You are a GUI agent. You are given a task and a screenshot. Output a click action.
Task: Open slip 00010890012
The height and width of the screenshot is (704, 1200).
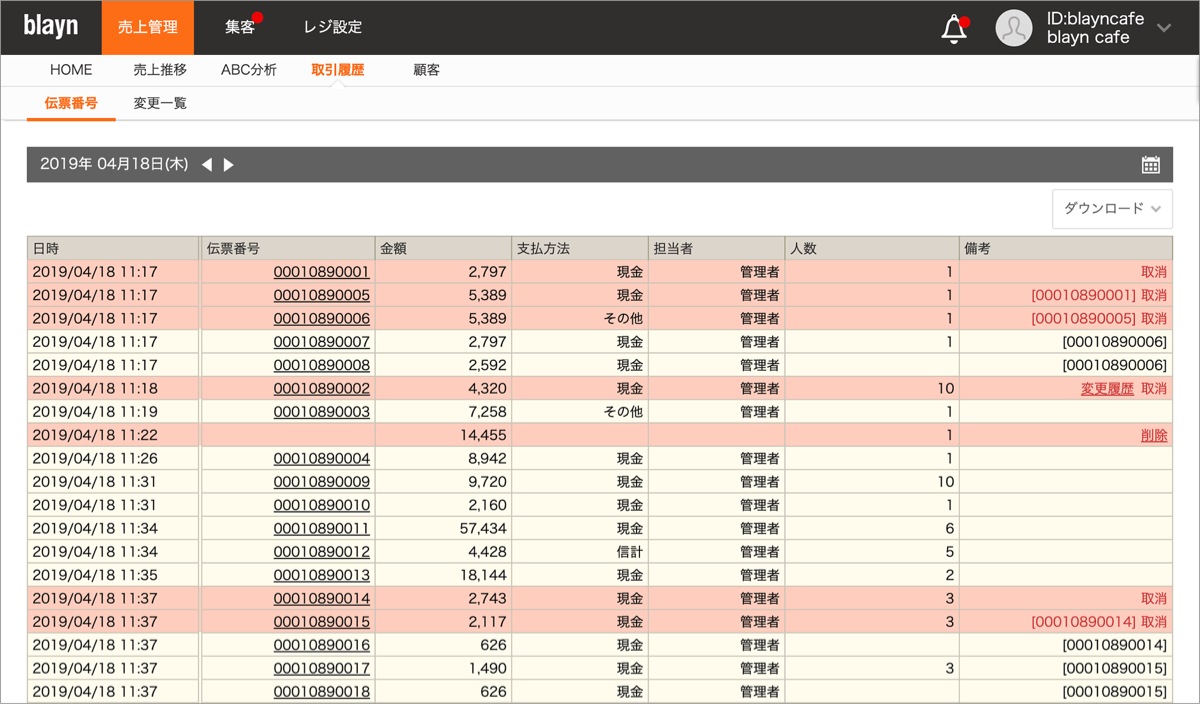pos(321,552)
